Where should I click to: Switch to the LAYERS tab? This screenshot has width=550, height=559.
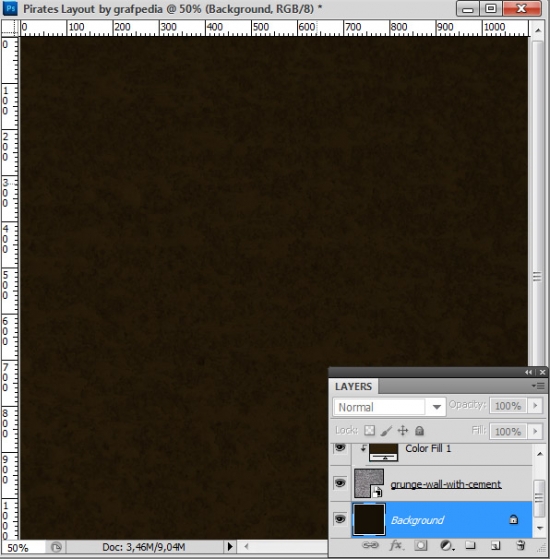pos(353,386)
